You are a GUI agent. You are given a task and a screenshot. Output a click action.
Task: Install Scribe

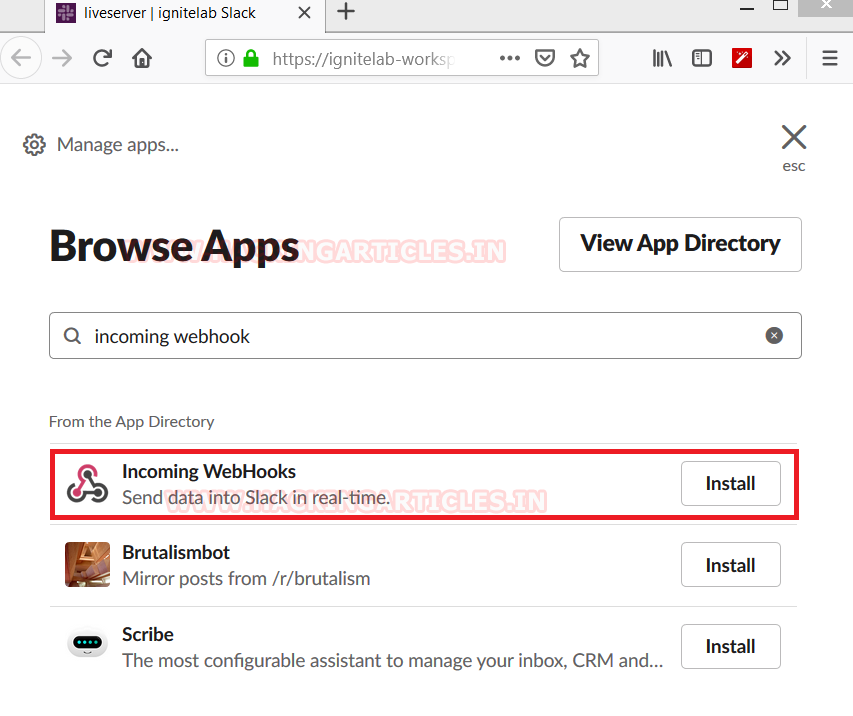click(731, 646)
